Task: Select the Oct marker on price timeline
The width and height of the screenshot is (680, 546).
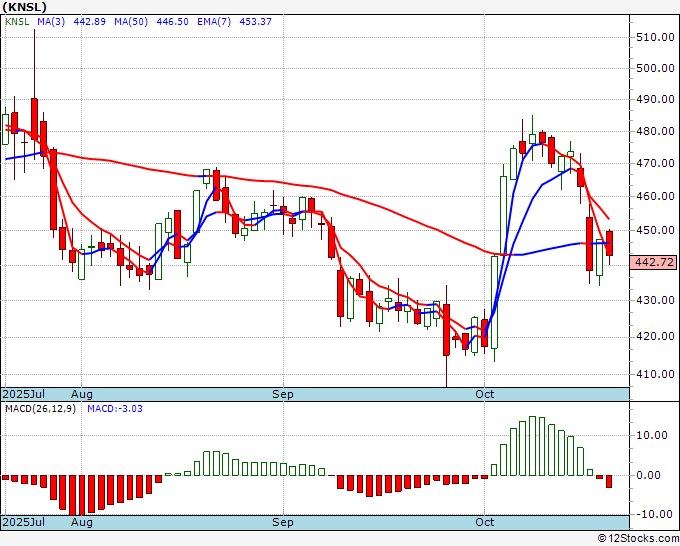Action: tap(484, 394)
